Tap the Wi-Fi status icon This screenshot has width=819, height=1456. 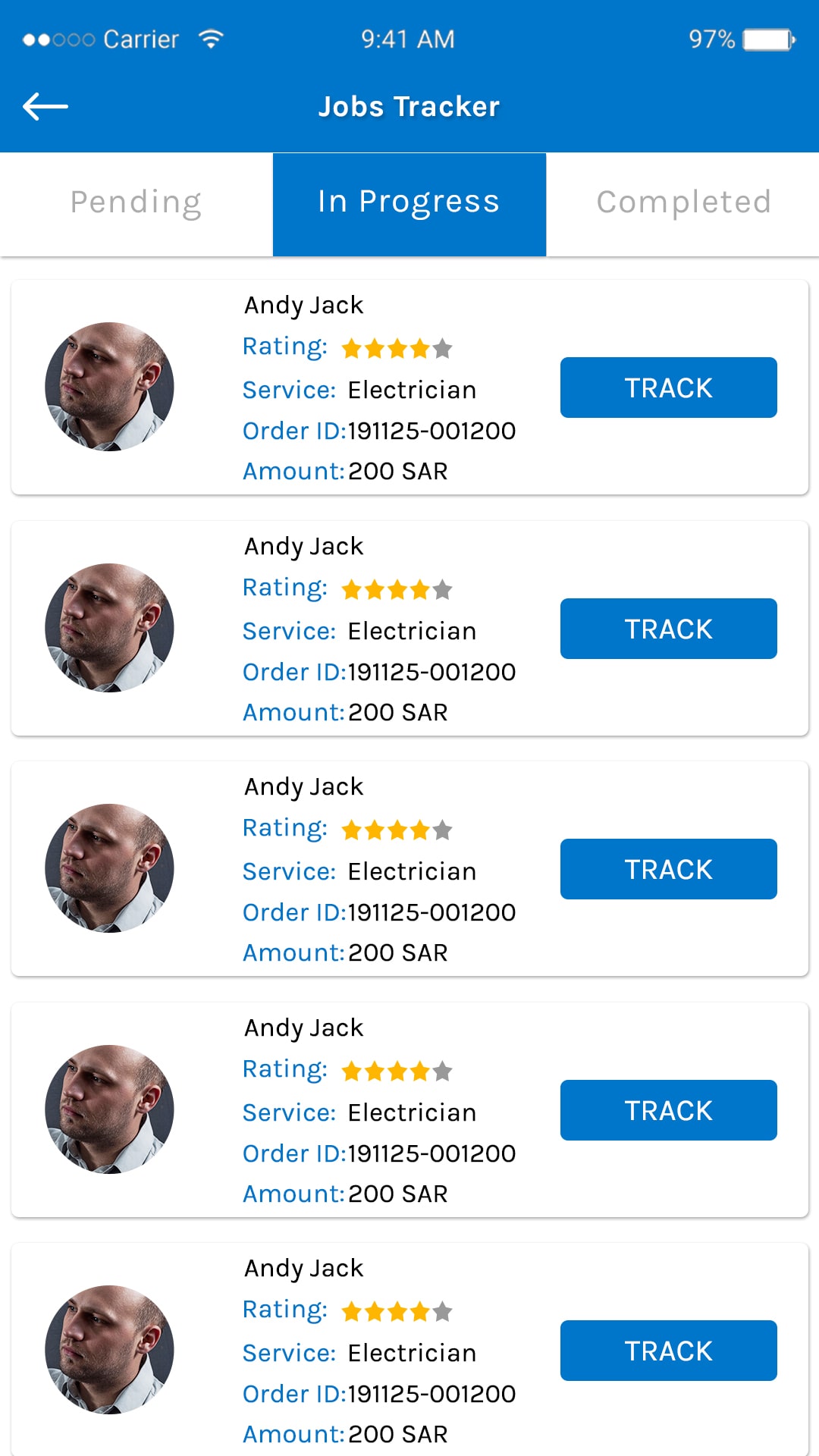click(211, 39)
